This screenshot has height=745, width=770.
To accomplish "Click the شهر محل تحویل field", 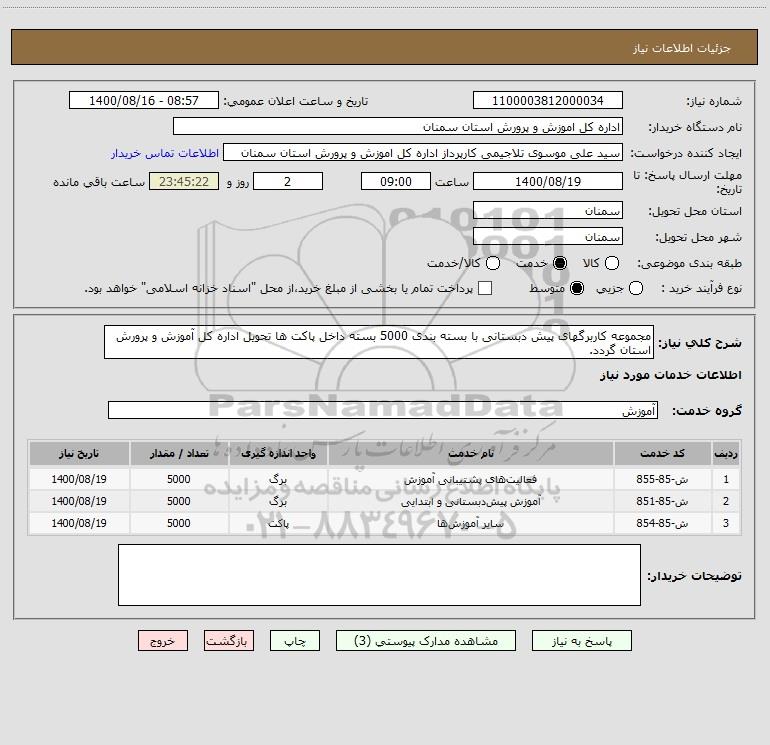I will [548, 236].
